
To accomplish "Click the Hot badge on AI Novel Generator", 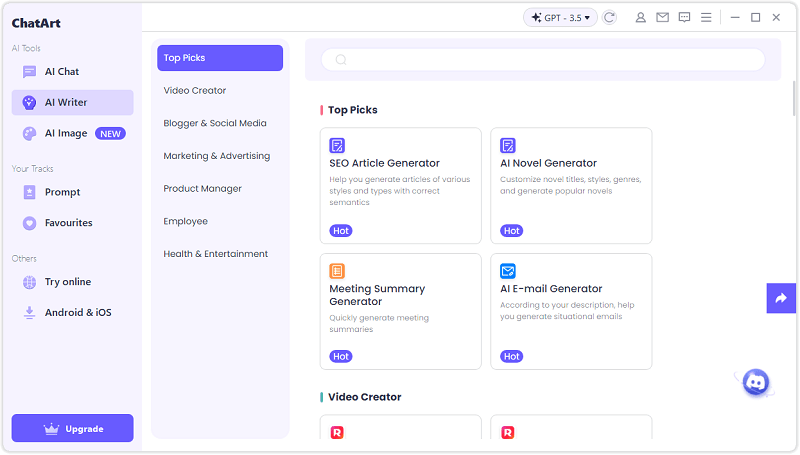I will pos(511,231).
